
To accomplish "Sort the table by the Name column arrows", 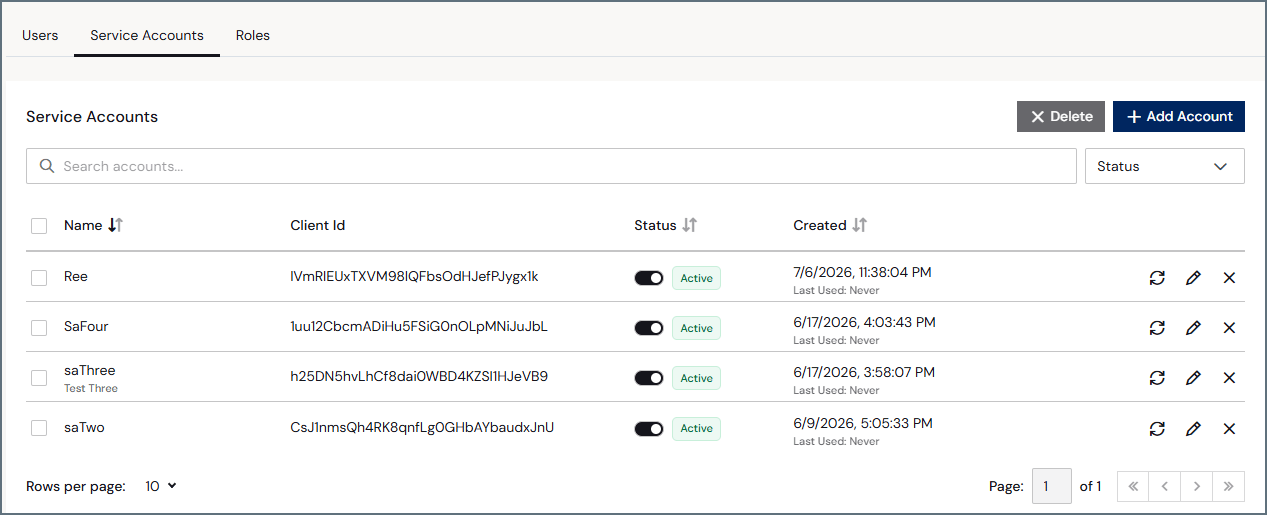I will 115,225.
